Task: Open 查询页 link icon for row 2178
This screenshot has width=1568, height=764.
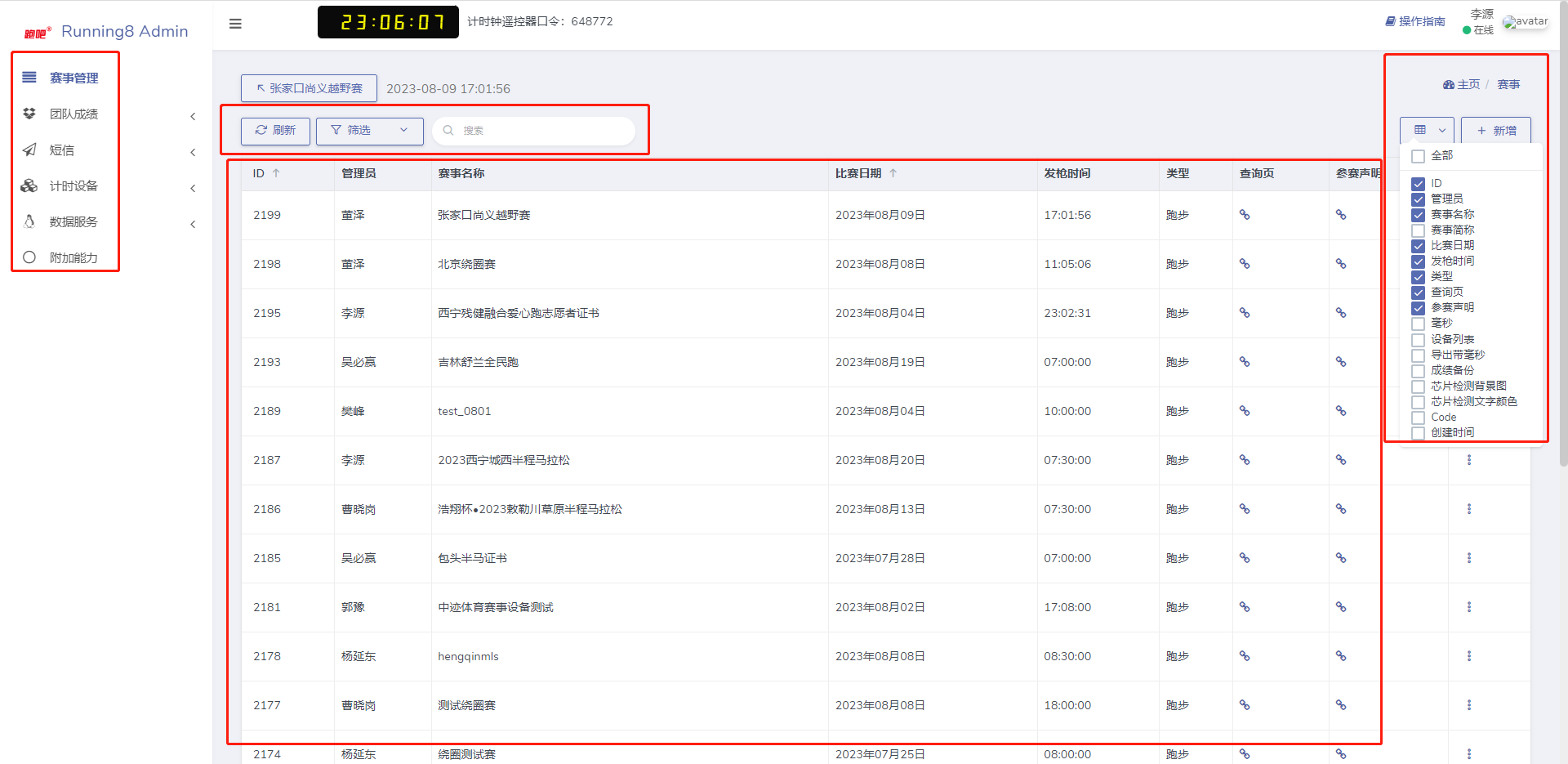Action: (1245, 656)
